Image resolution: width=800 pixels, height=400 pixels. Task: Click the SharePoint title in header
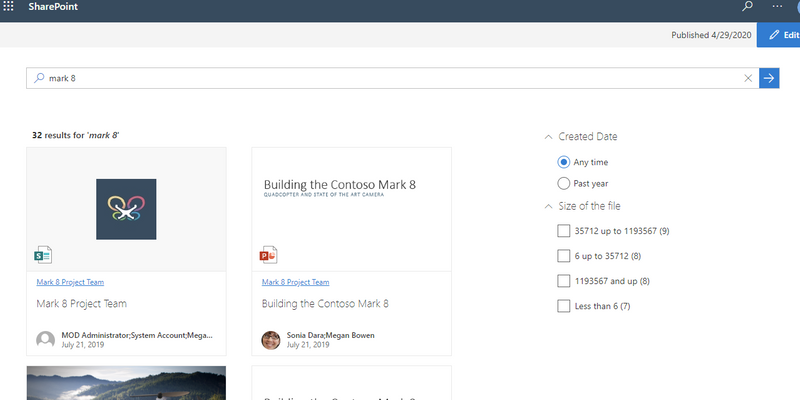[53, 7]
